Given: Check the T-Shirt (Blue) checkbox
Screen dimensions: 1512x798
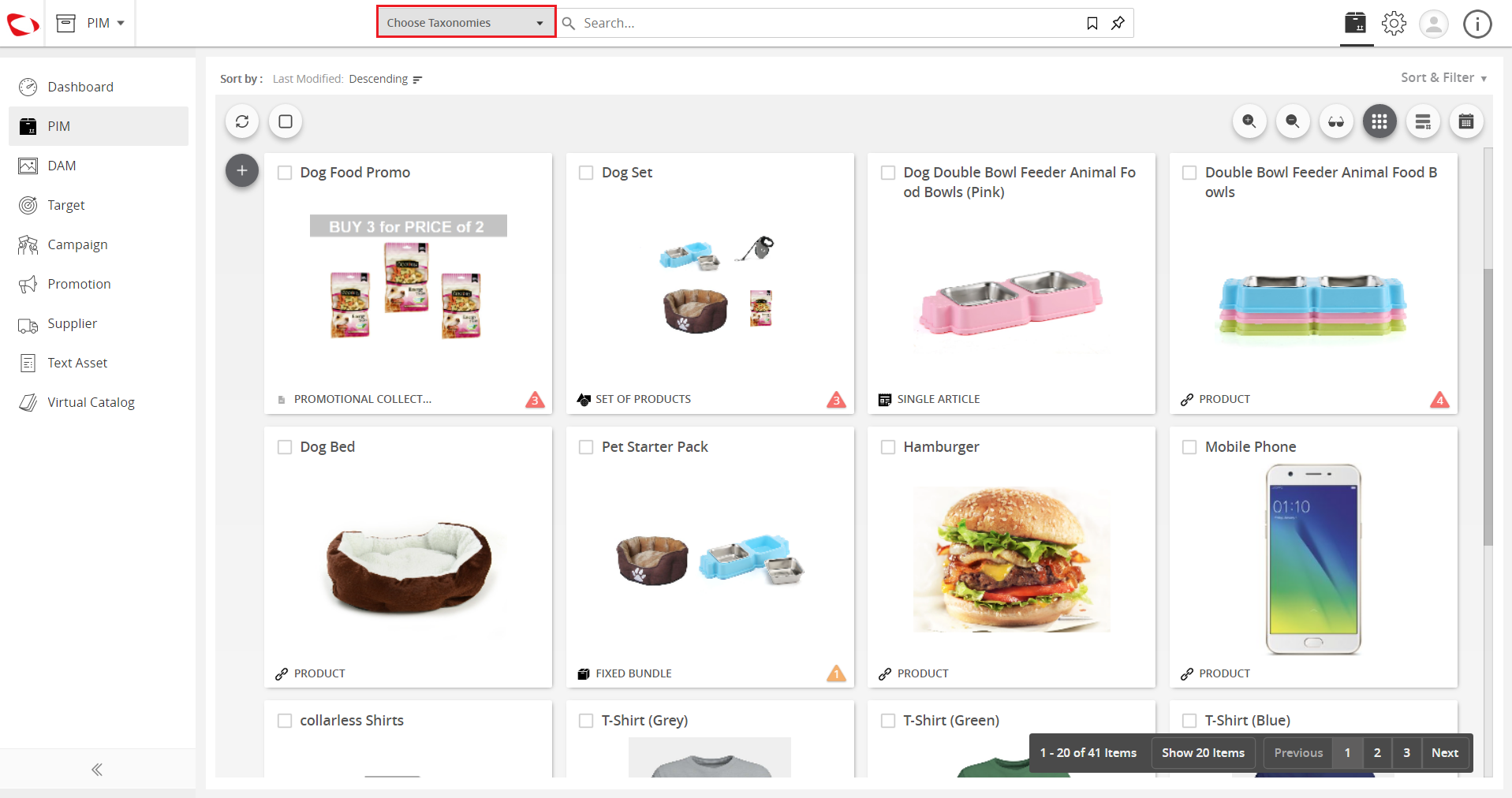Looking at the screenshot, I should coord(1189,721).
